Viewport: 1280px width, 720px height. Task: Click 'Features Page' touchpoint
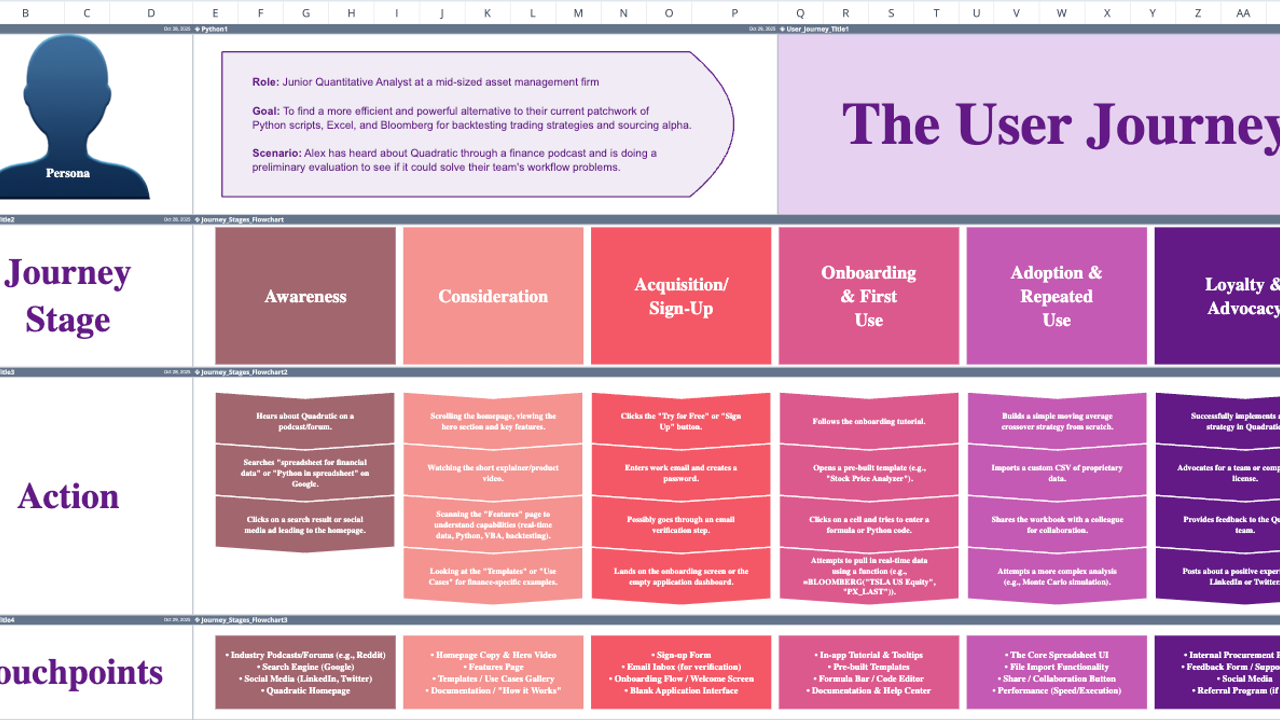pos(493,667)
